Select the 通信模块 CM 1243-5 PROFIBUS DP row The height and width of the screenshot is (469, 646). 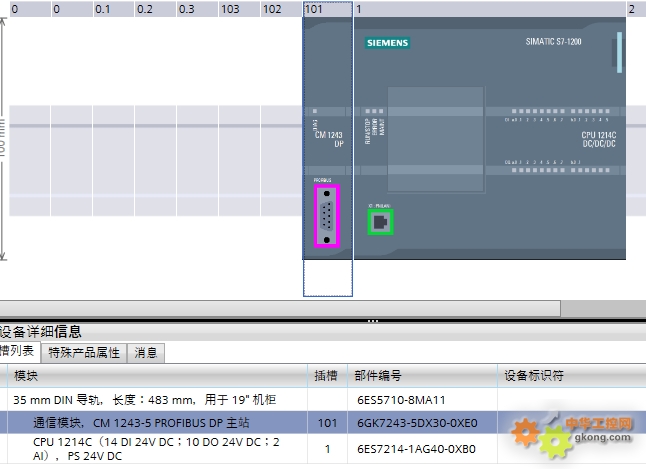pos(323,423)
